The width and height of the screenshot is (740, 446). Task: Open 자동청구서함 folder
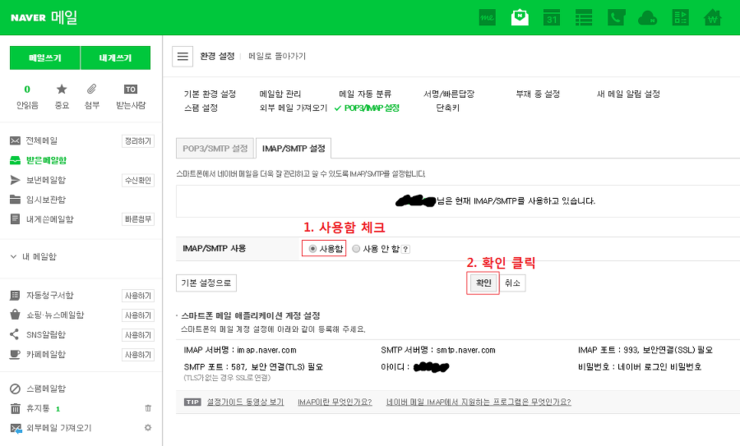pos(50,295)
